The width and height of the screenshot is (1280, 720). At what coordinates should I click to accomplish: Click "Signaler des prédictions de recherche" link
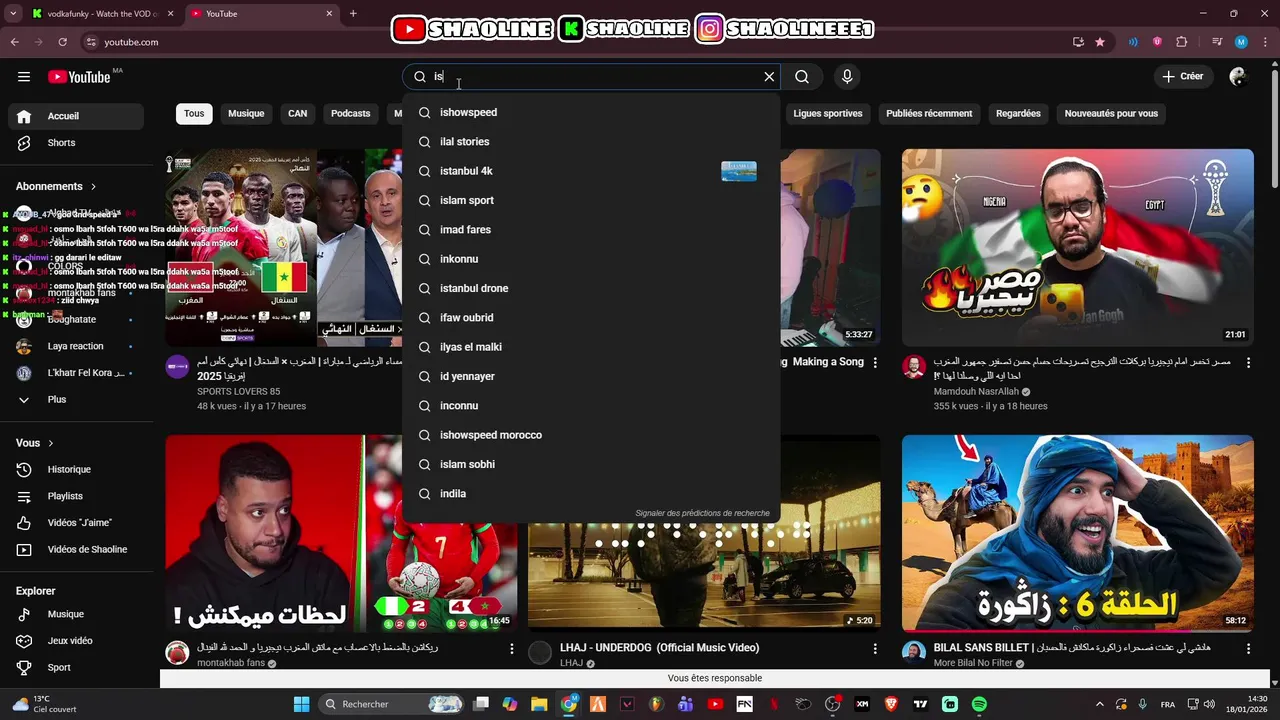[702, 513]
